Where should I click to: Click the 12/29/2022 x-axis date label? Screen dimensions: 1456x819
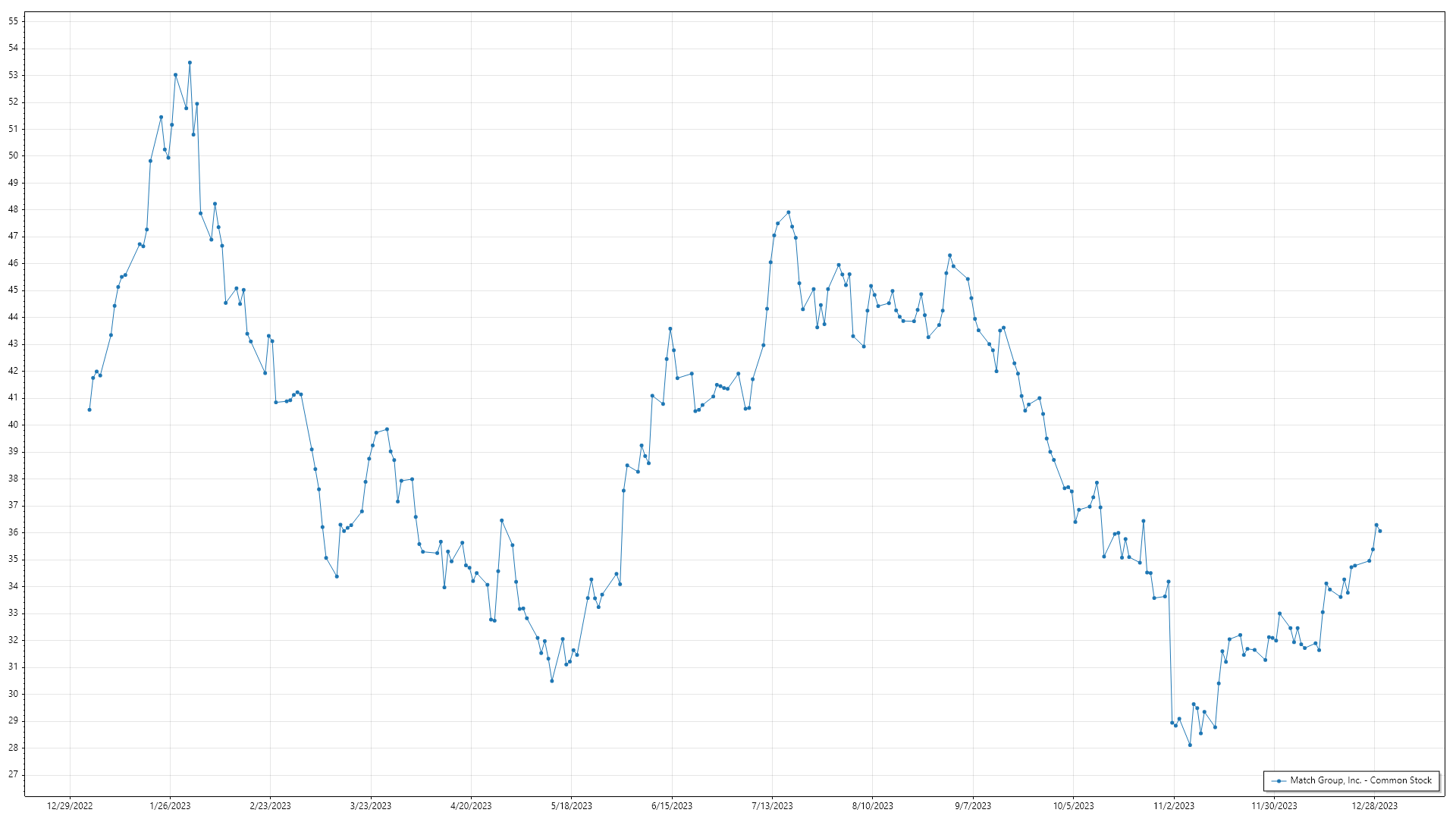click(x=70, y=806)
